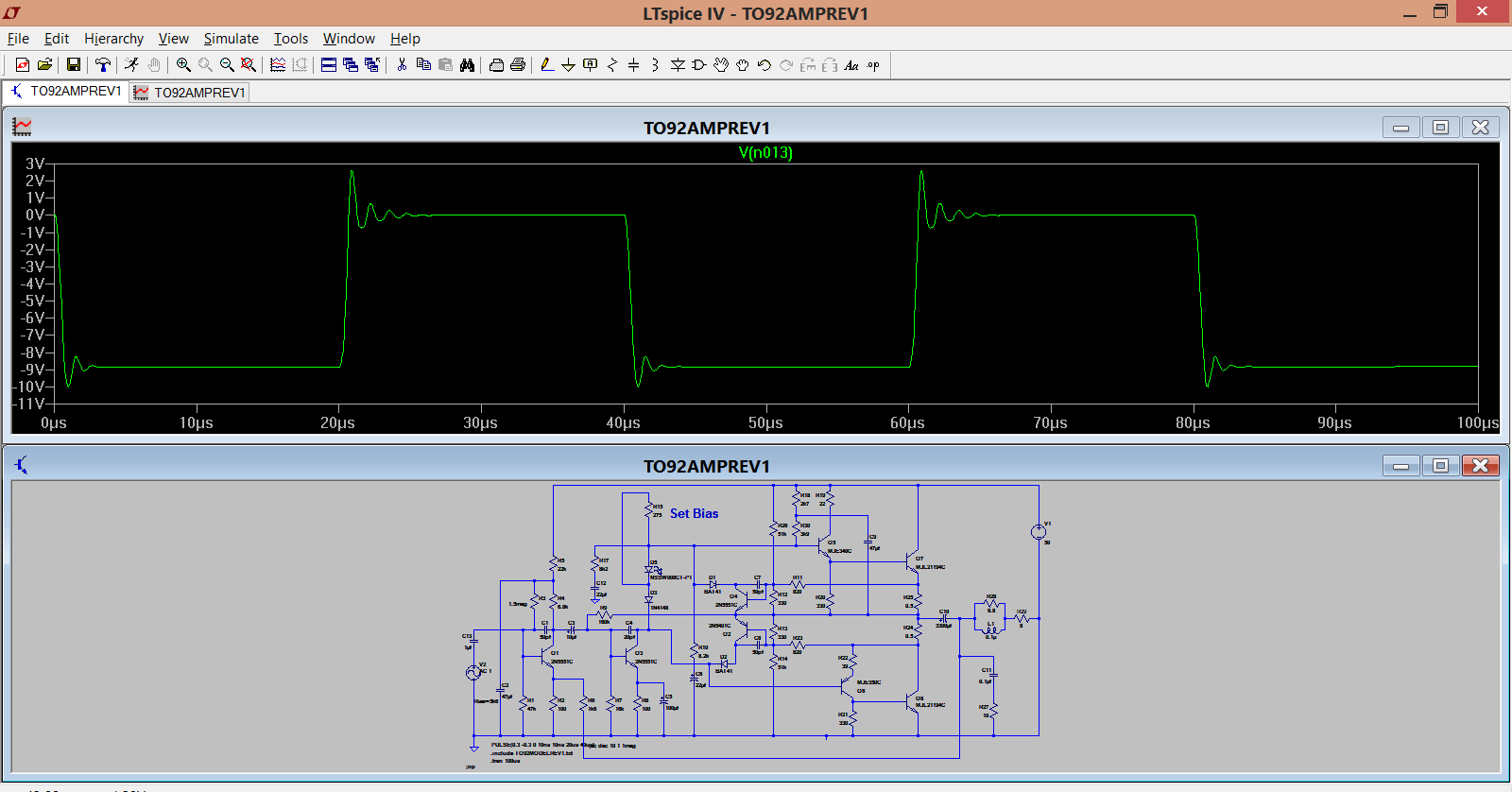This screenshot has height=792, width=1512.
Task: Click the LTspice application icon in title bar
Action: point(12,13)
